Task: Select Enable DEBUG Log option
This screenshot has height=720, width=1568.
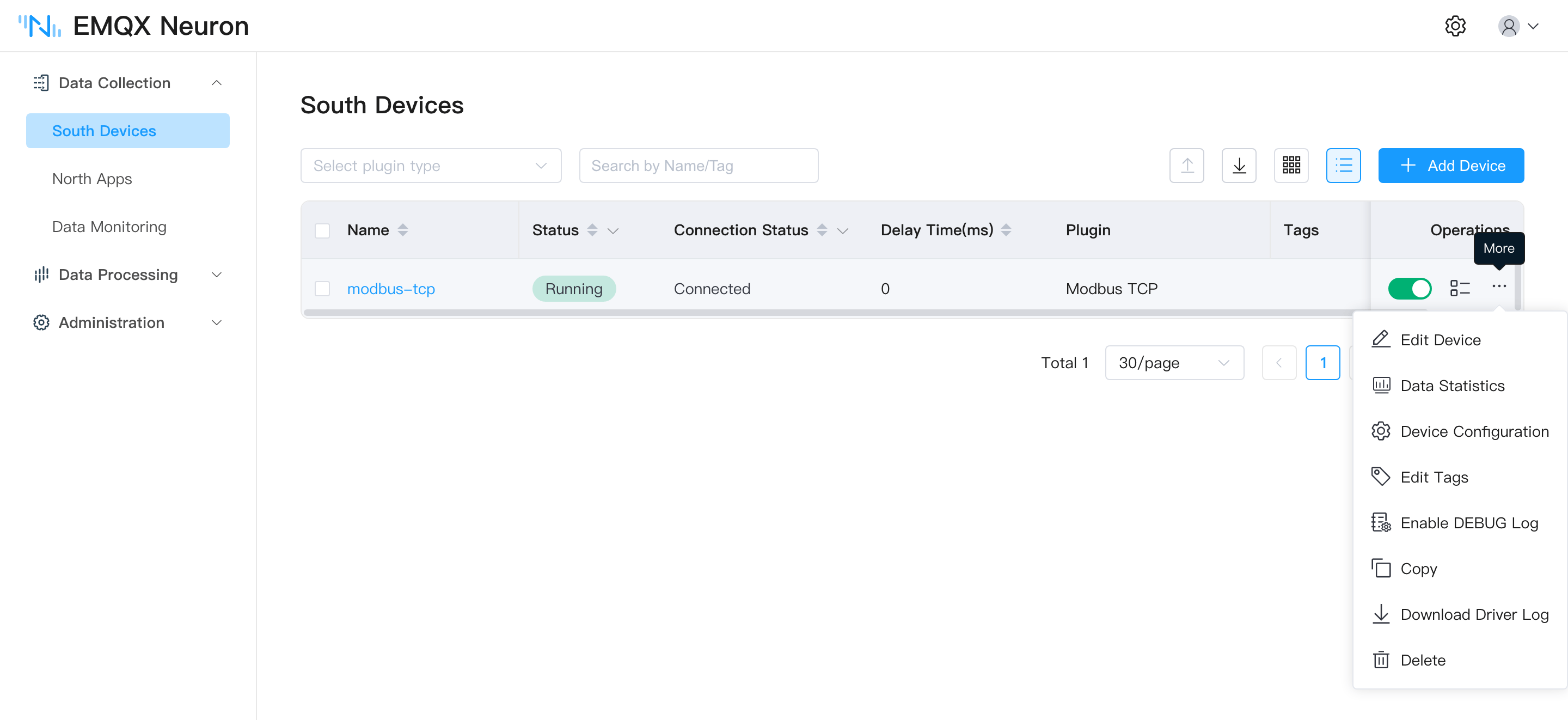Action: [x=1460, y=522]
